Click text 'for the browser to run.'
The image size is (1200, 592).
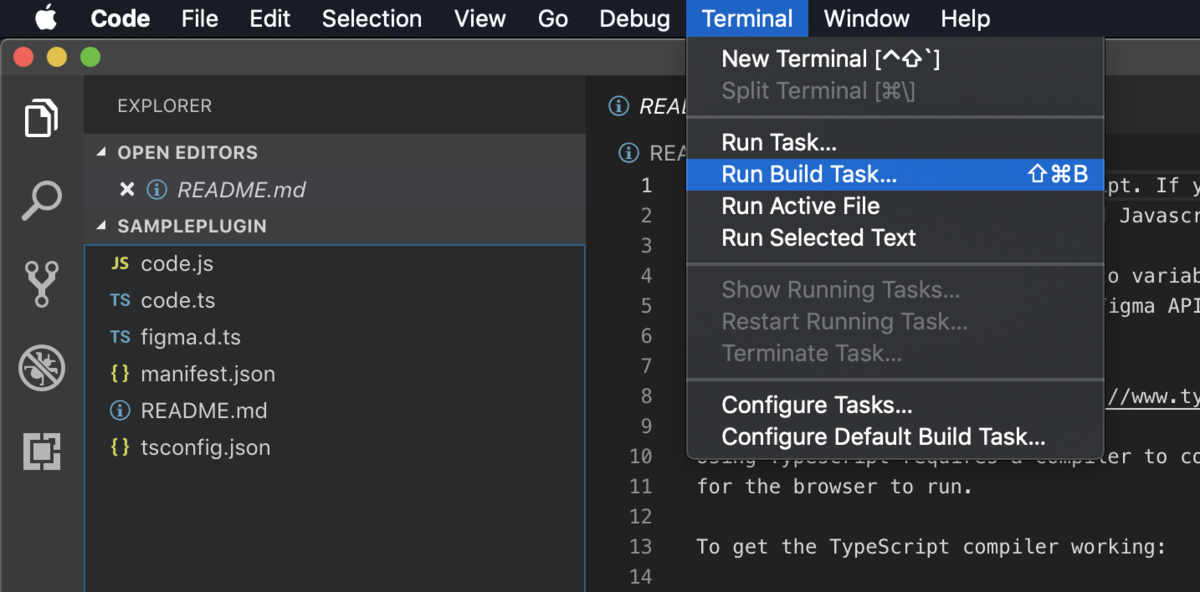(835, 486)
